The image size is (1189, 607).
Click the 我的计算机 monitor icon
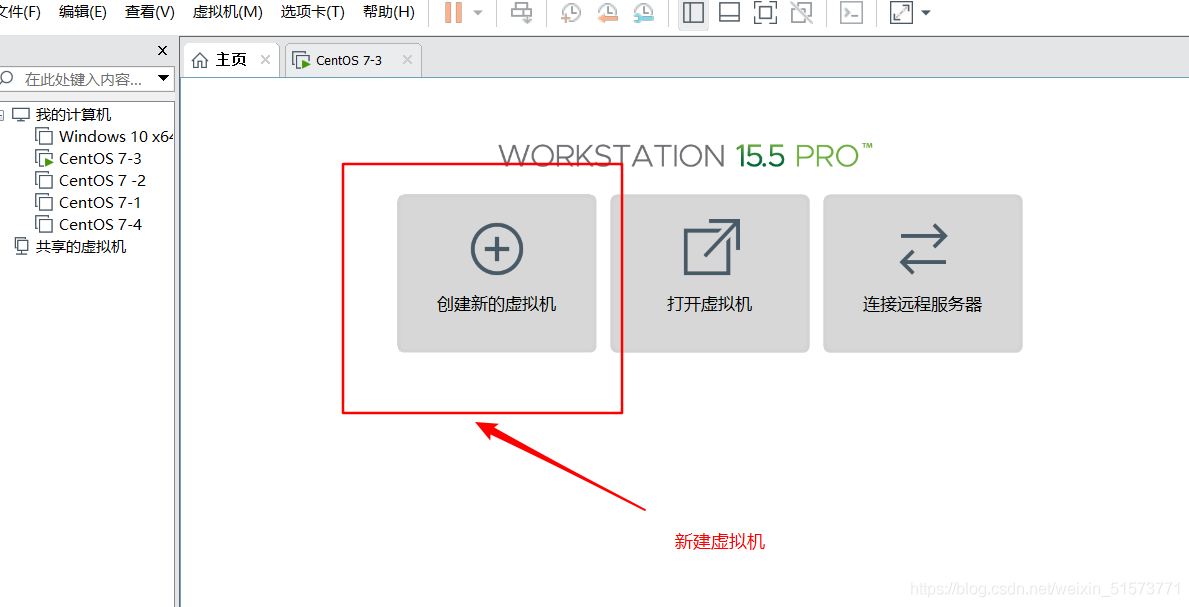point(21,115)
